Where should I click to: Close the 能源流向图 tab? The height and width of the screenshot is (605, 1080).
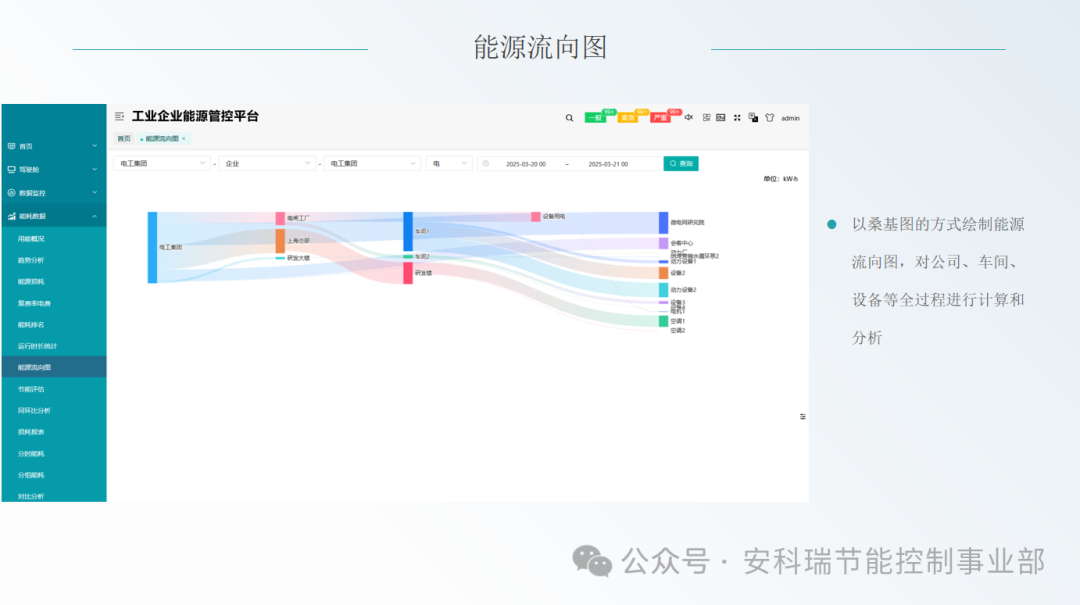pyautogui.click(x=184, y=139)
